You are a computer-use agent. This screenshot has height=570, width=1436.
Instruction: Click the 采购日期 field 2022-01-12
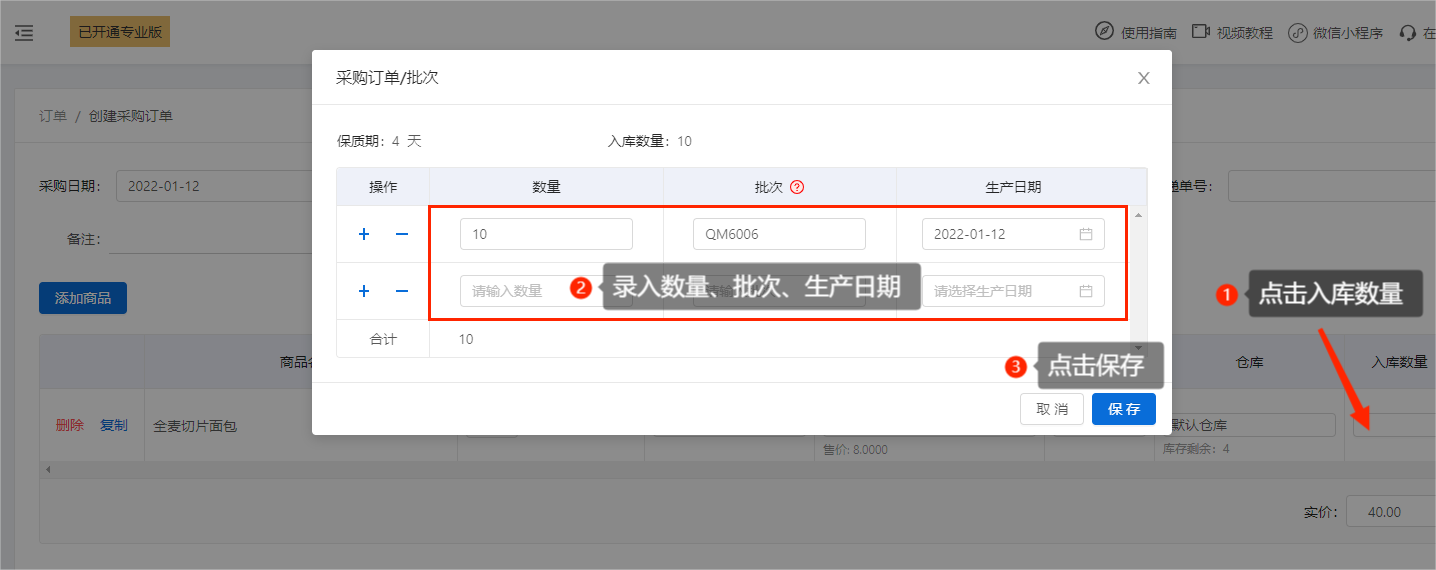pos(214,186)
